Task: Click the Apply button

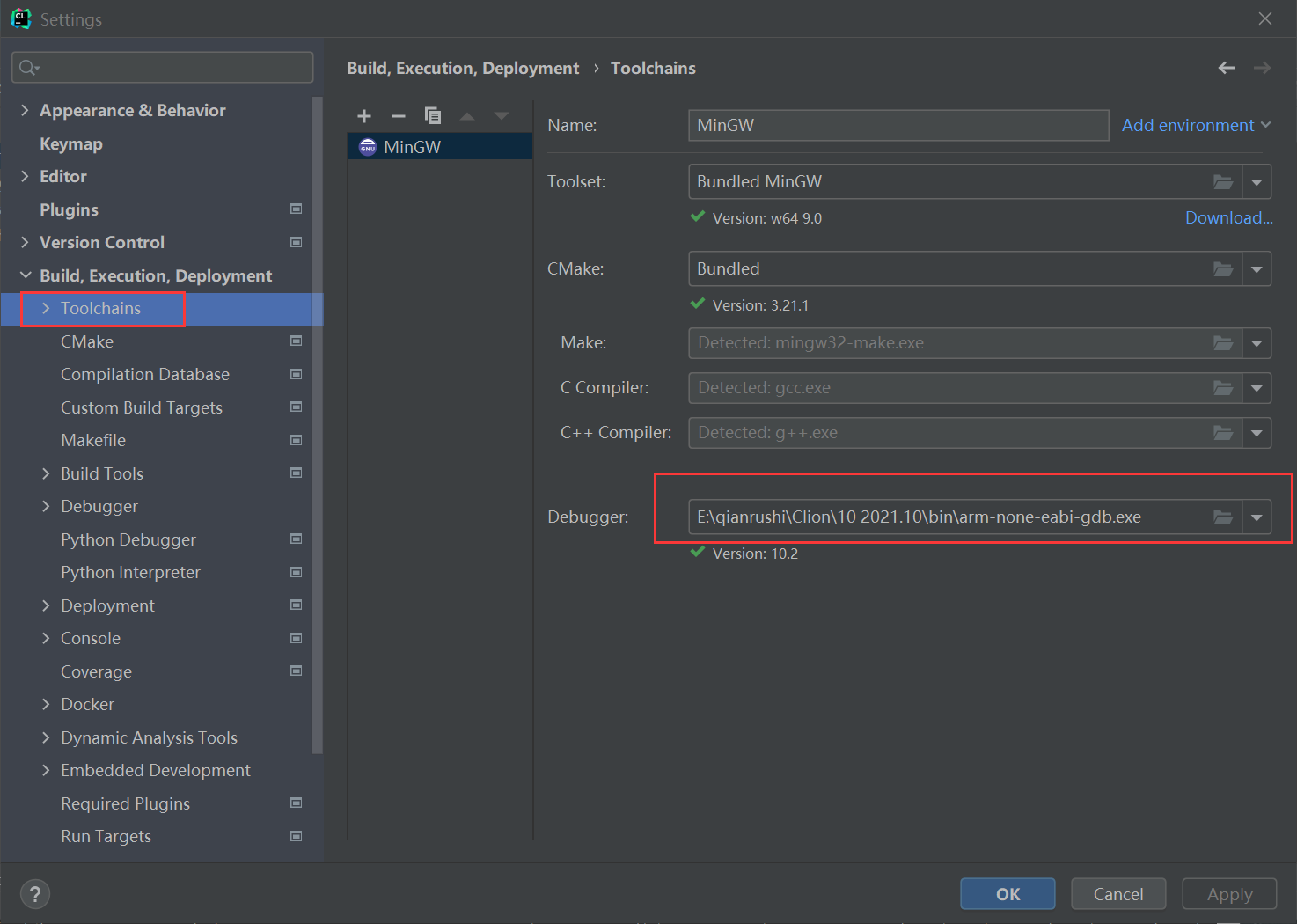Action: coord(1229,894)
